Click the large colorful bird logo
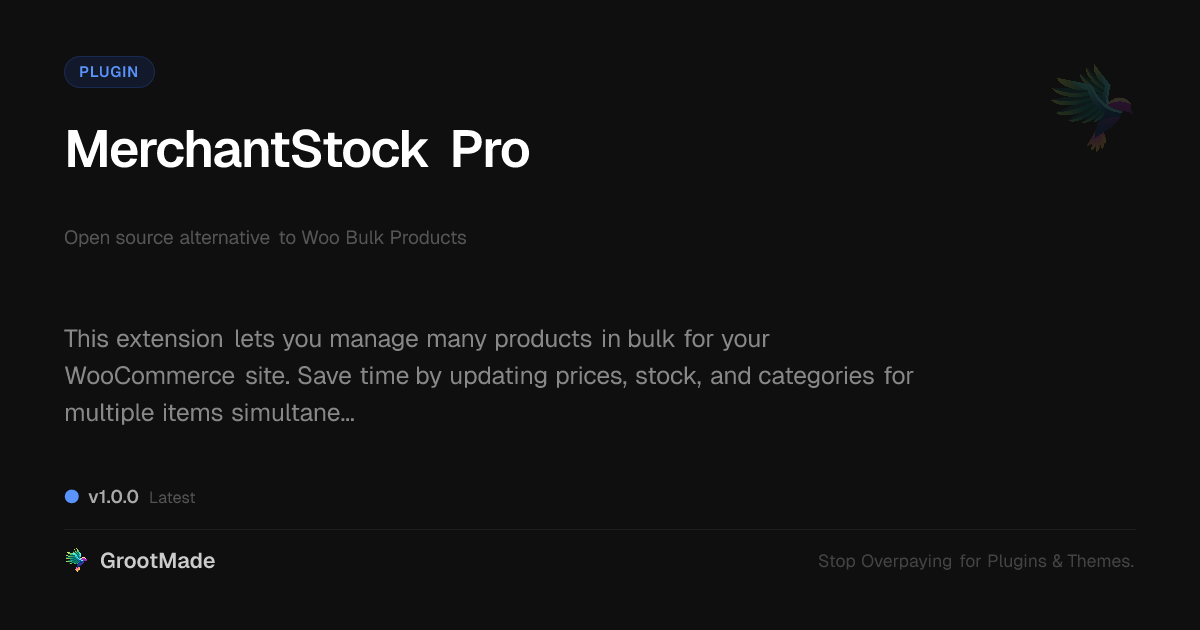1200x630 pixels. pyautogui.click(x=1092, y=107)
